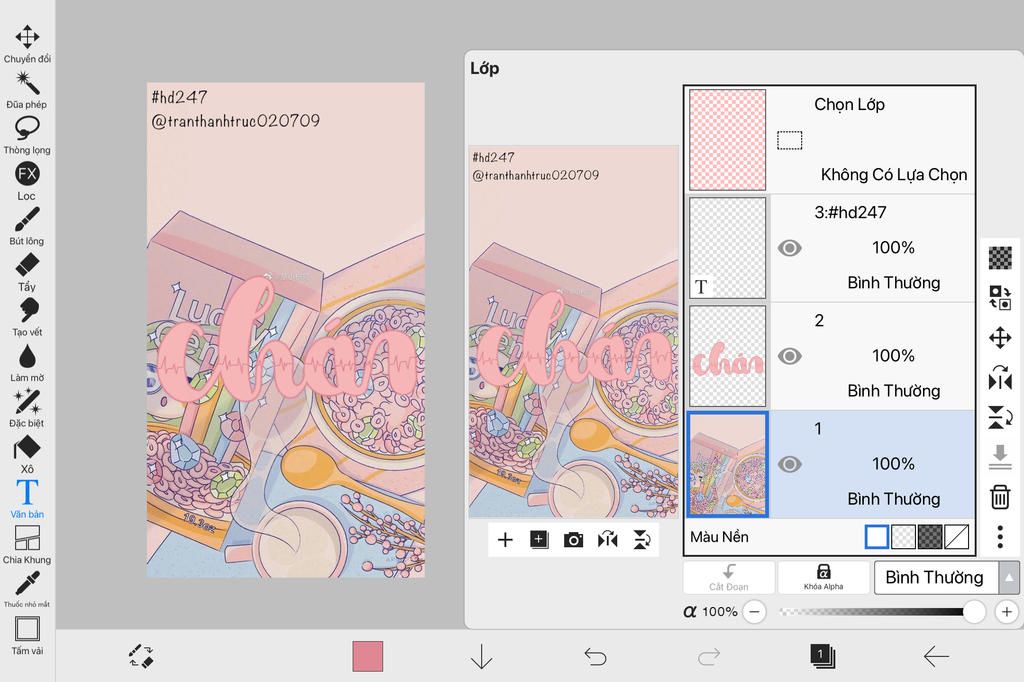The height and width of the screenshot is (682, 1024).
Task: Open the layers button showing 1
Action: [822, 656]
